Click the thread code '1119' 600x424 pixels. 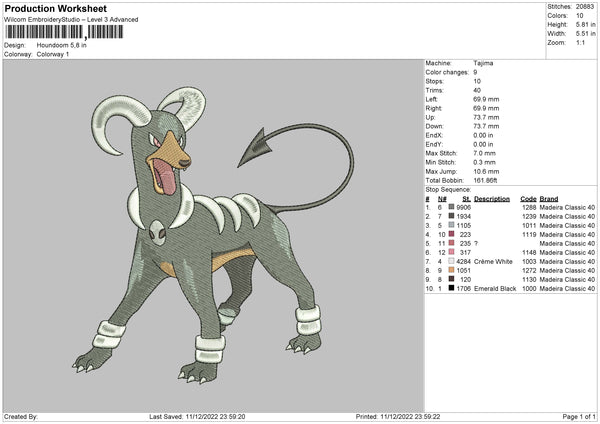pos(529,235)
